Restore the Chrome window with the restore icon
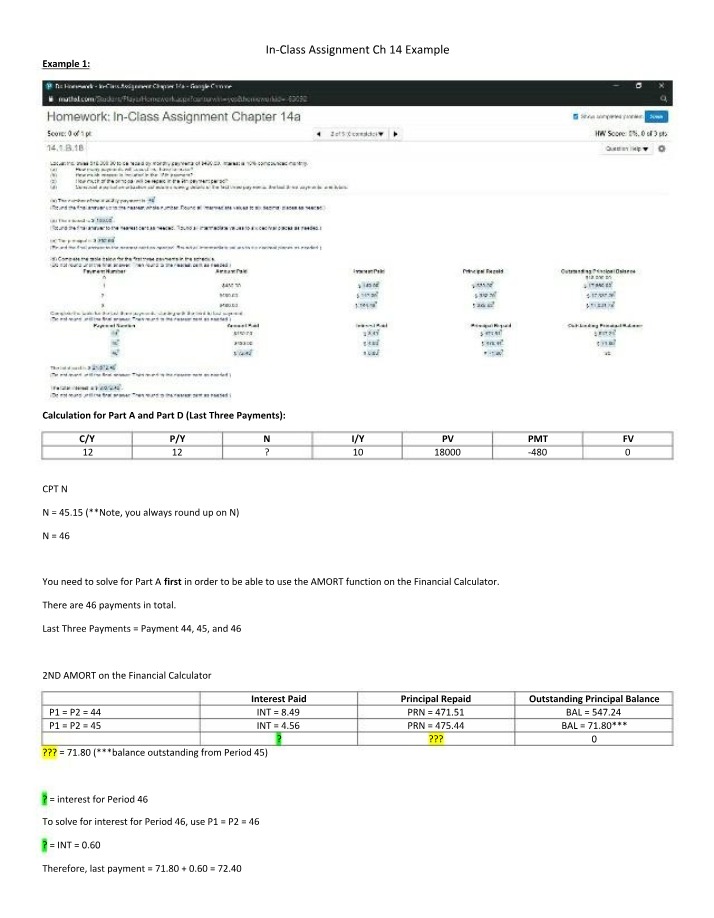Screen dimensions: 714x918 coord(639,85)
